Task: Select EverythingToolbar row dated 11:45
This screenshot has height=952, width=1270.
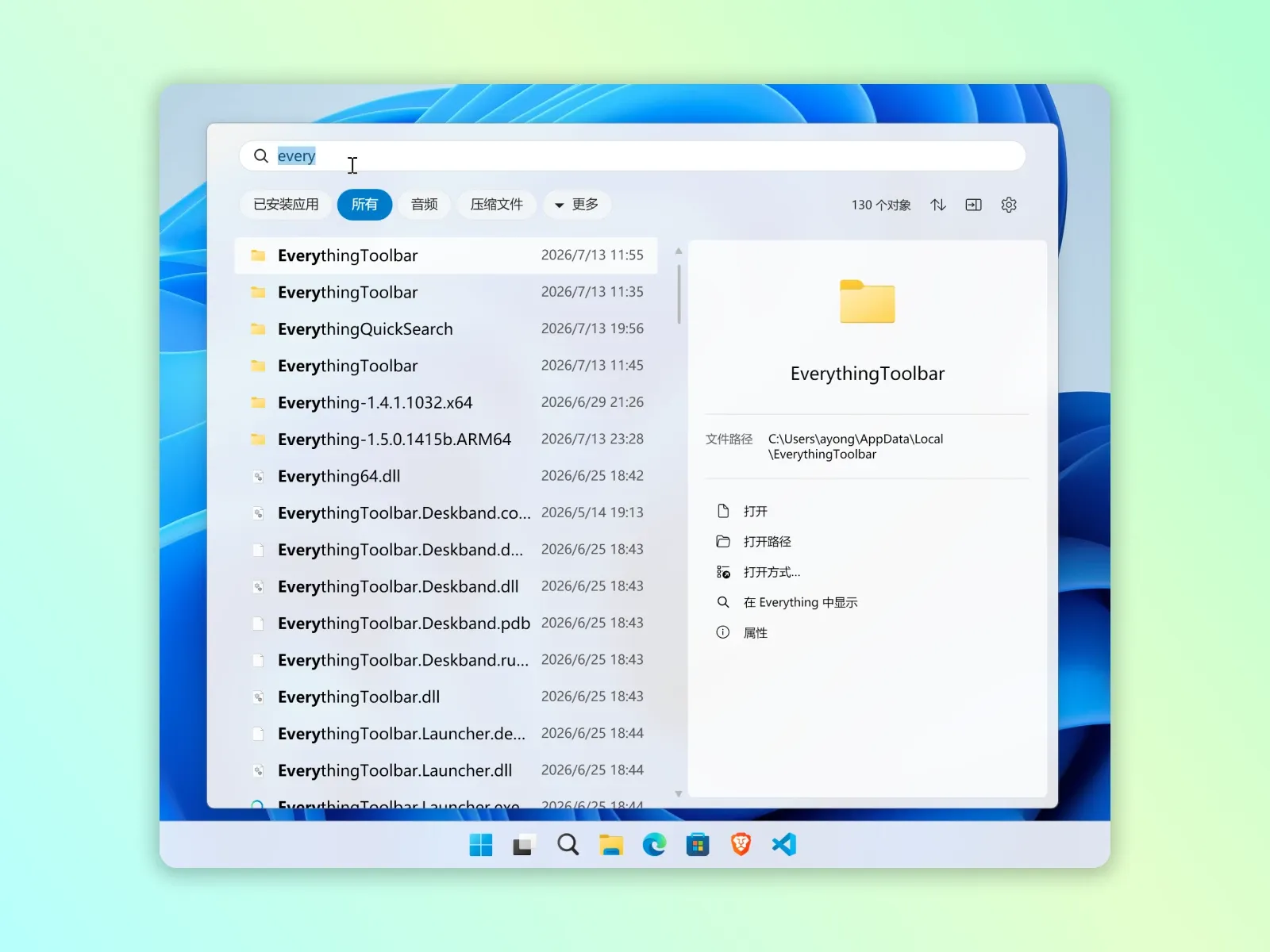Action: pos(446,366)
